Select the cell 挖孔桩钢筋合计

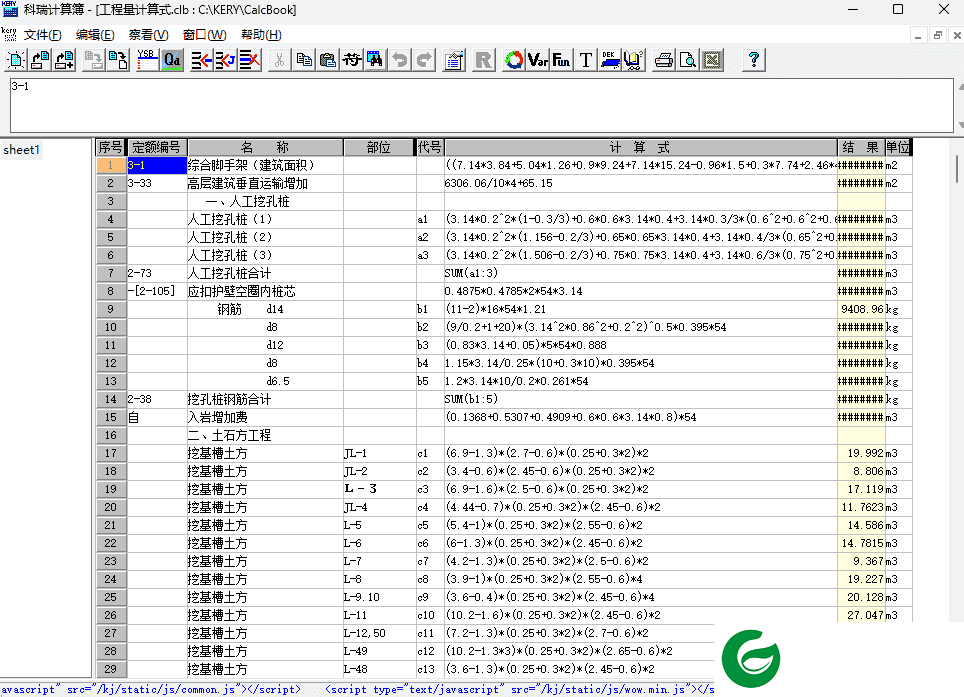265,399
